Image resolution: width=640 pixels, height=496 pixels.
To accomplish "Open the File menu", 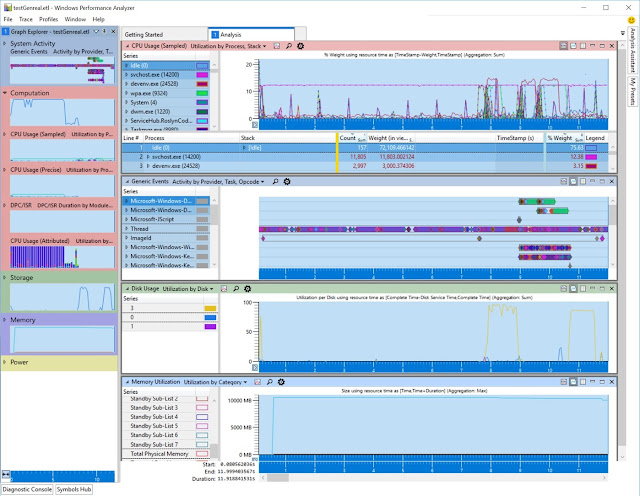I will pos(8,19).
